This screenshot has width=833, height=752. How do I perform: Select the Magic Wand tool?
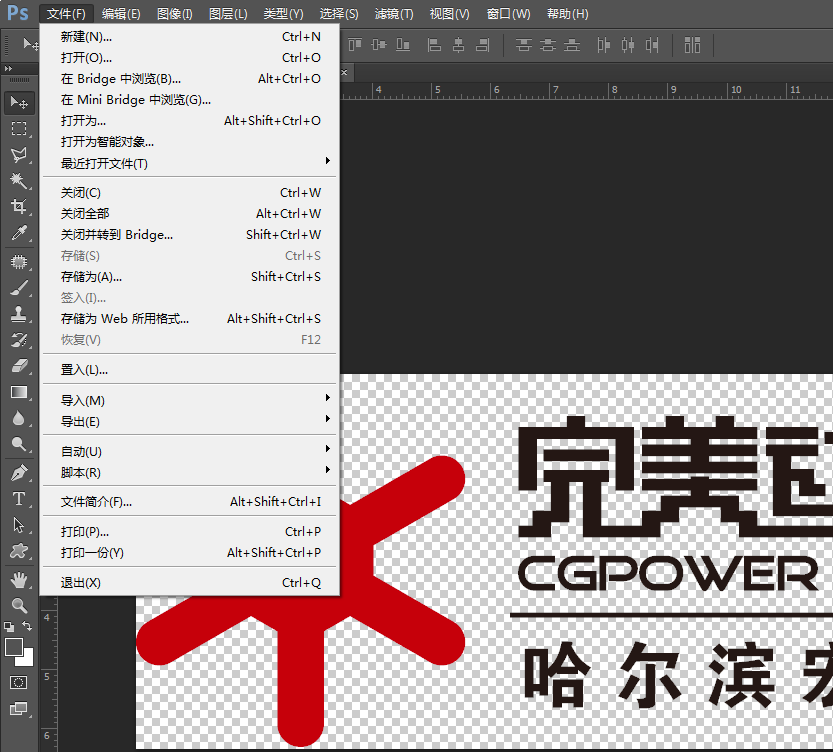pyautogui.click(x=18, y=181)
